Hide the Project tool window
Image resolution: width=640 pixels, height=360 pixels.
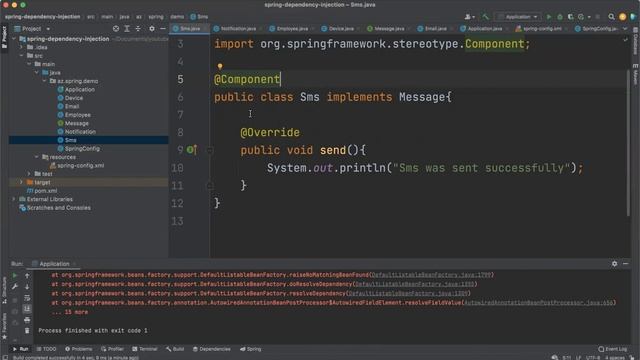163,29
